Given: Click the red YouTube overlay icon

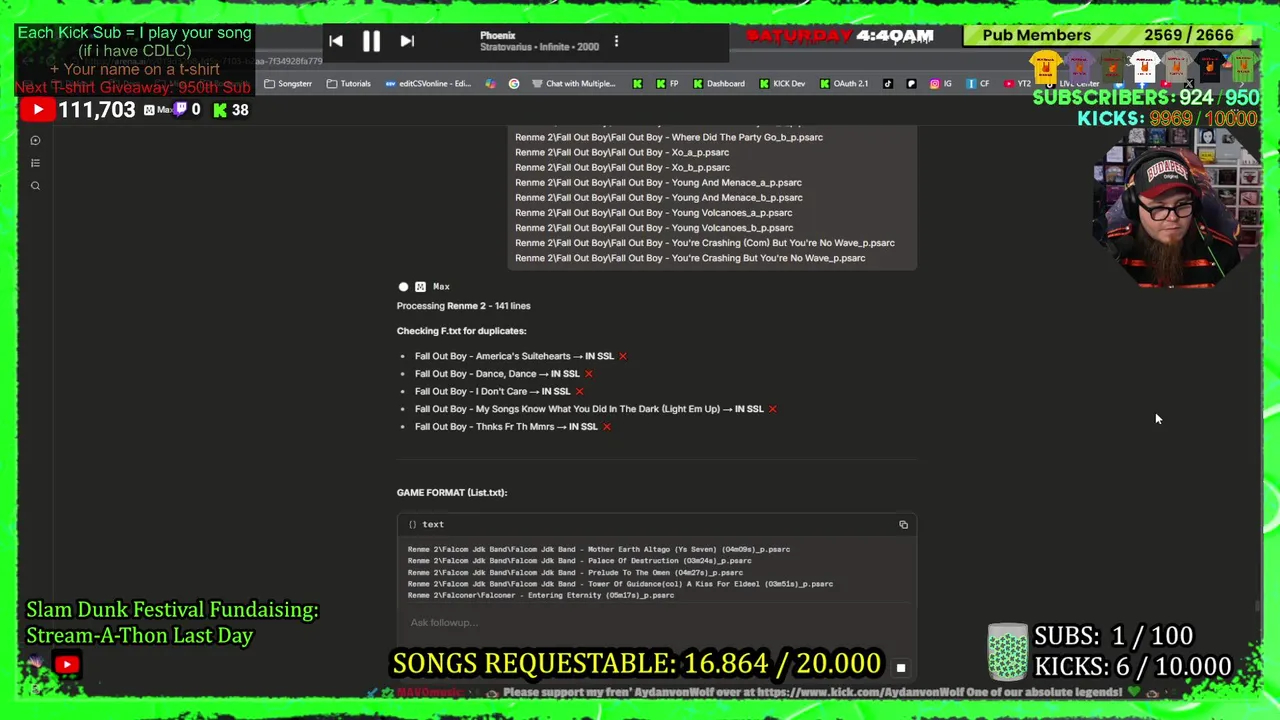Looking at the screenshot, I should tap(37, 110).
